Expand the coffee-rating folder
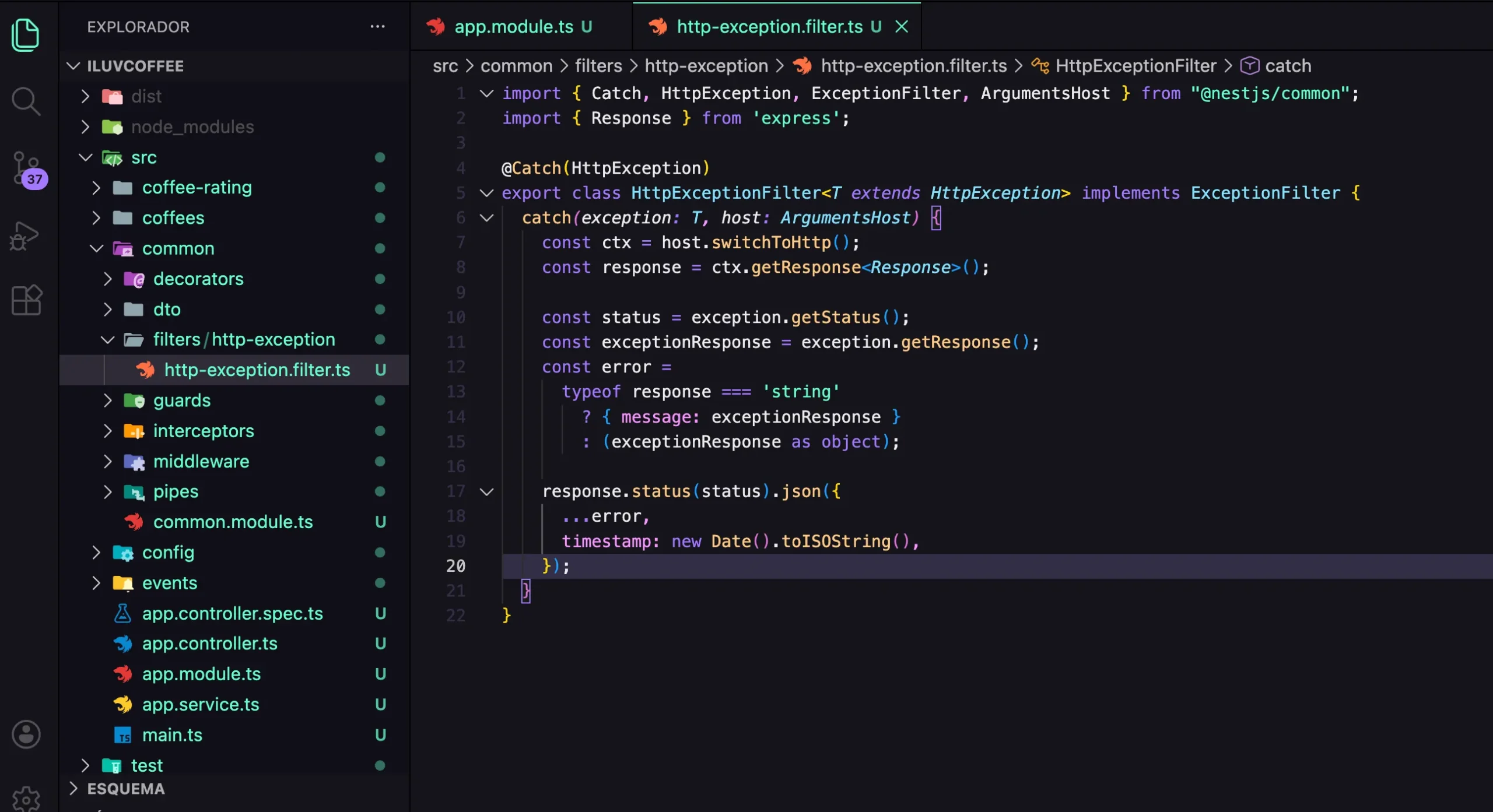1493x812 pixels. click(197, 188)
